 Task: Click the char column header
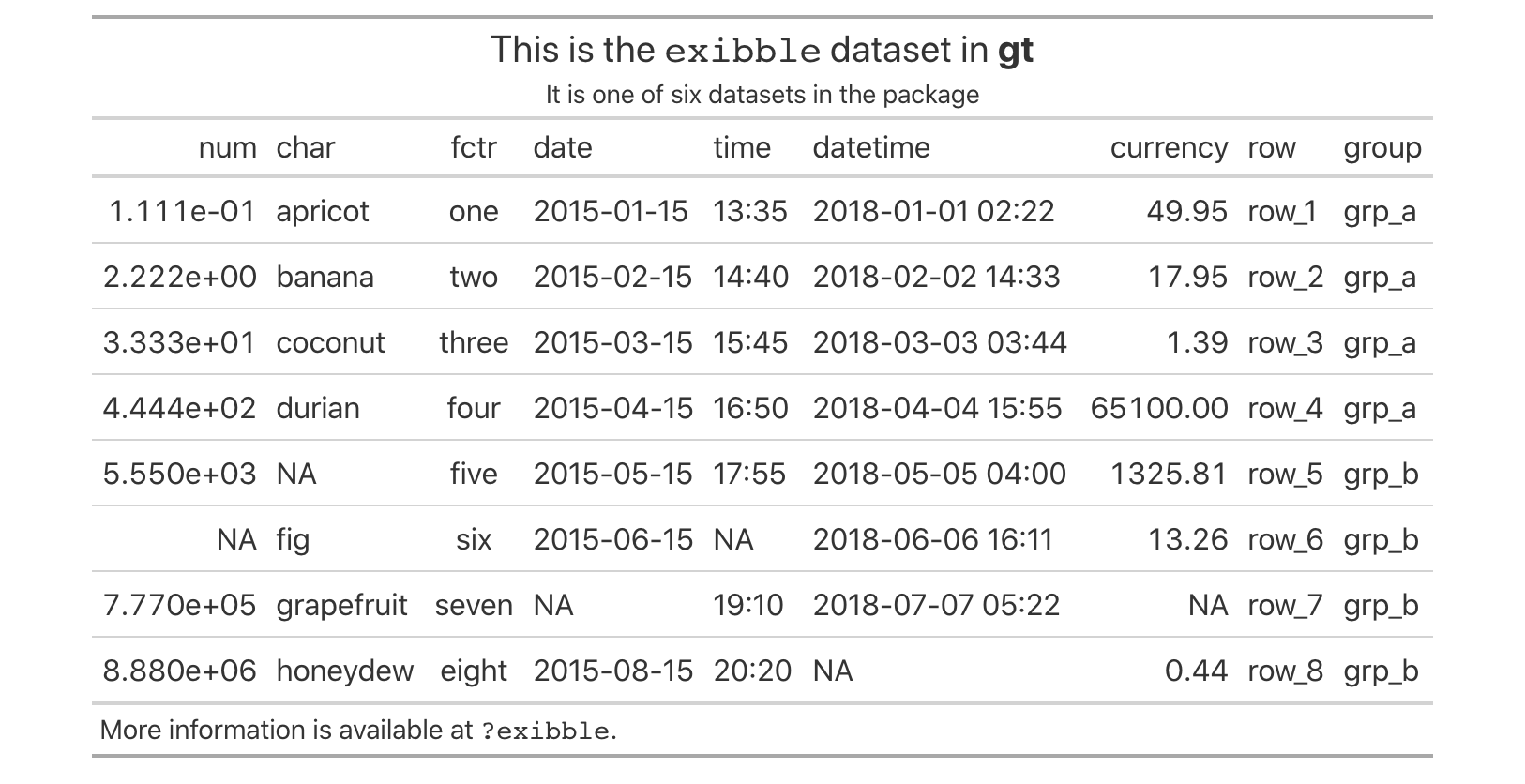tap(305, 147)
